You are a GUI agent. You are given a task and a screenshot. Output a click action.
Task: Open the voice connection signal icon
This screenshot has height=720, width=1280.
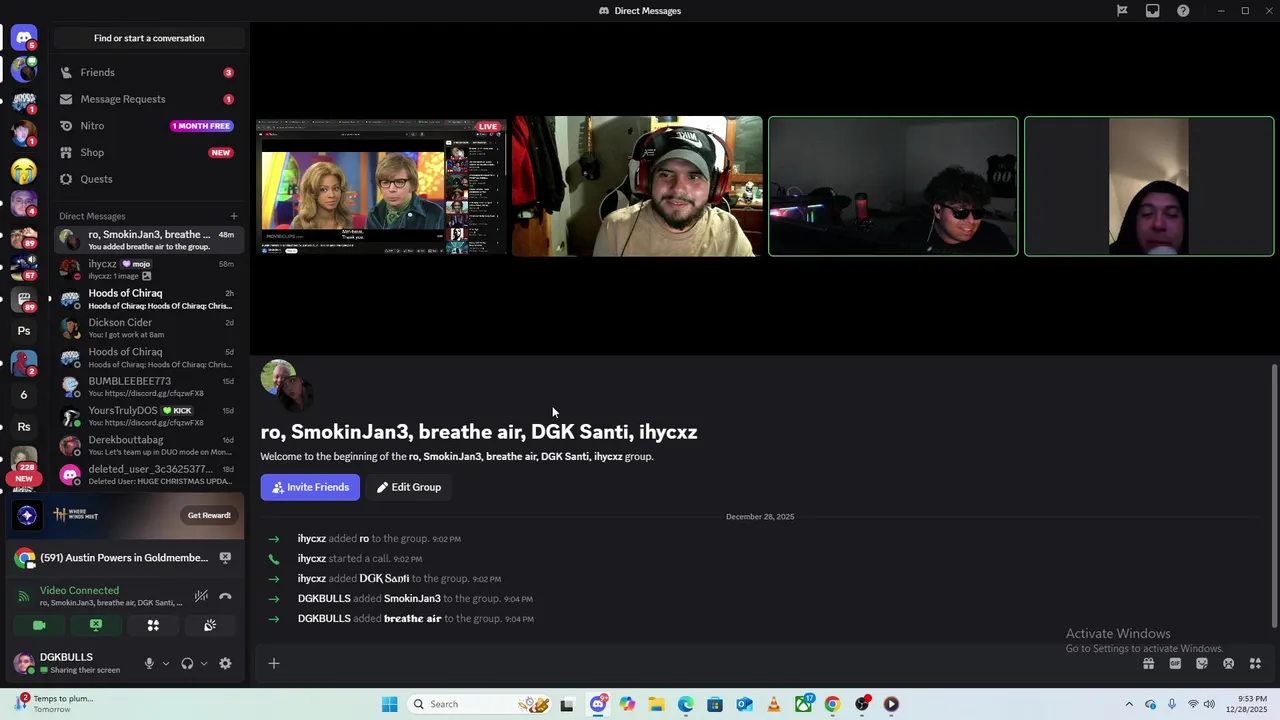[25, 597]
